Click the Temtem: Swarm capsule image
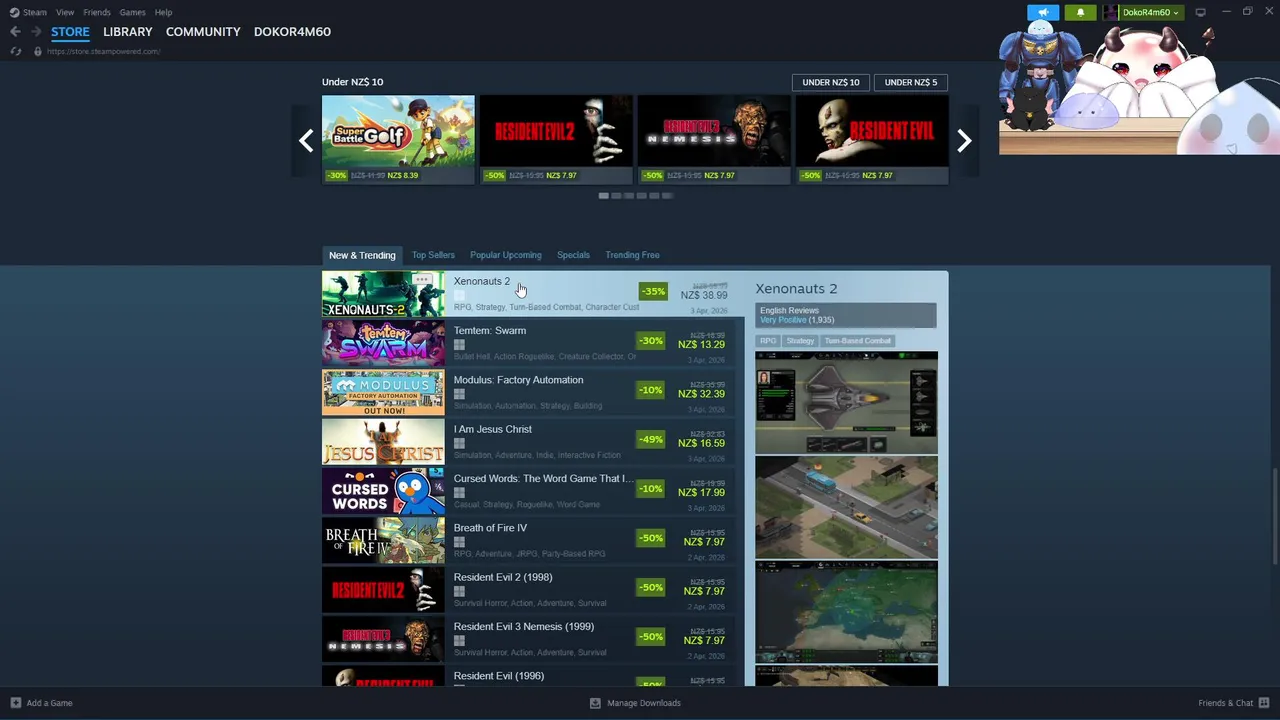The width and height of the screenshot is (1280, 720). (x=383, y=343)
